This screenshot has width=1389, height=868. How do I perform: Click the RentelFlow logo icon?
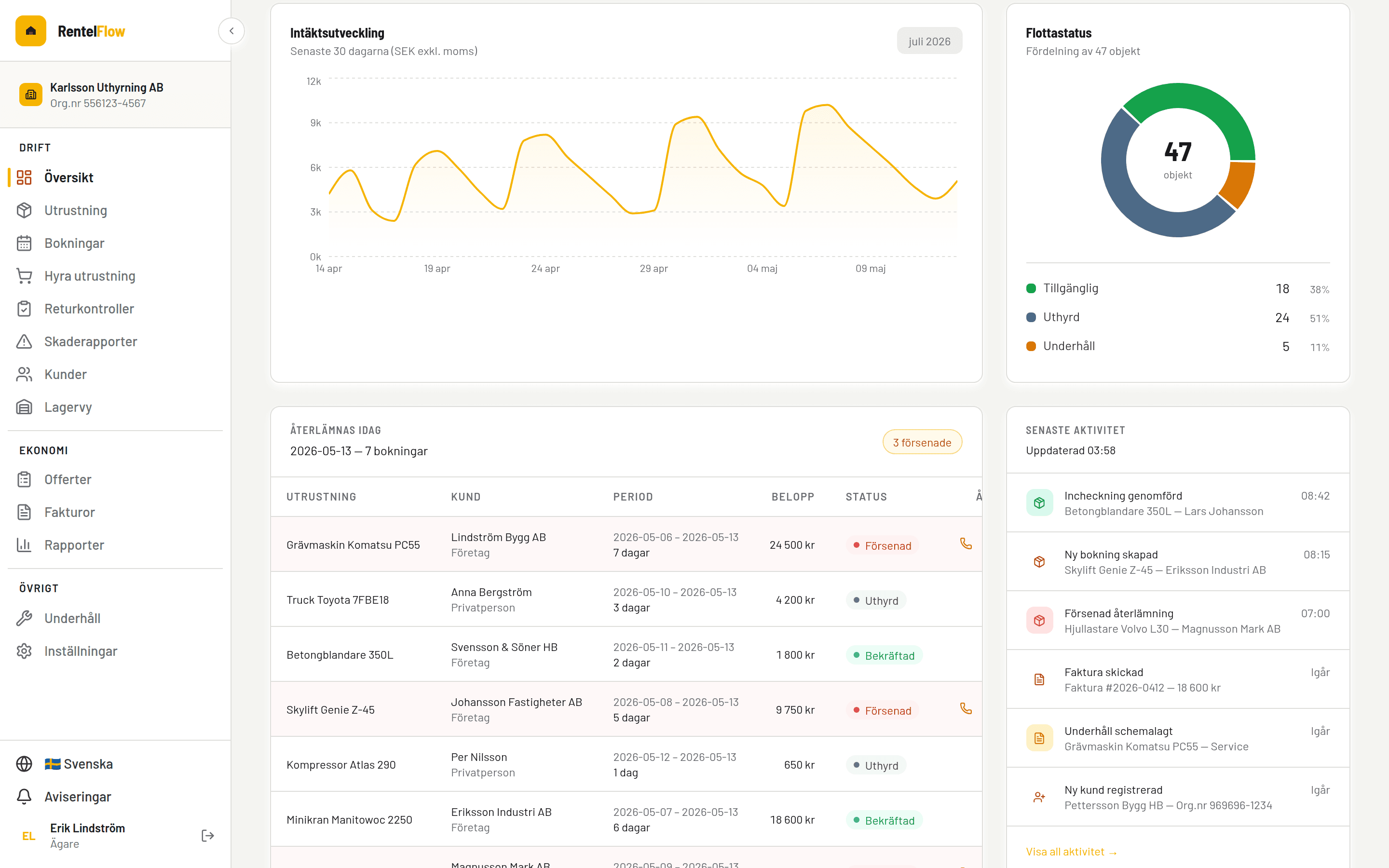pos(31,31)
